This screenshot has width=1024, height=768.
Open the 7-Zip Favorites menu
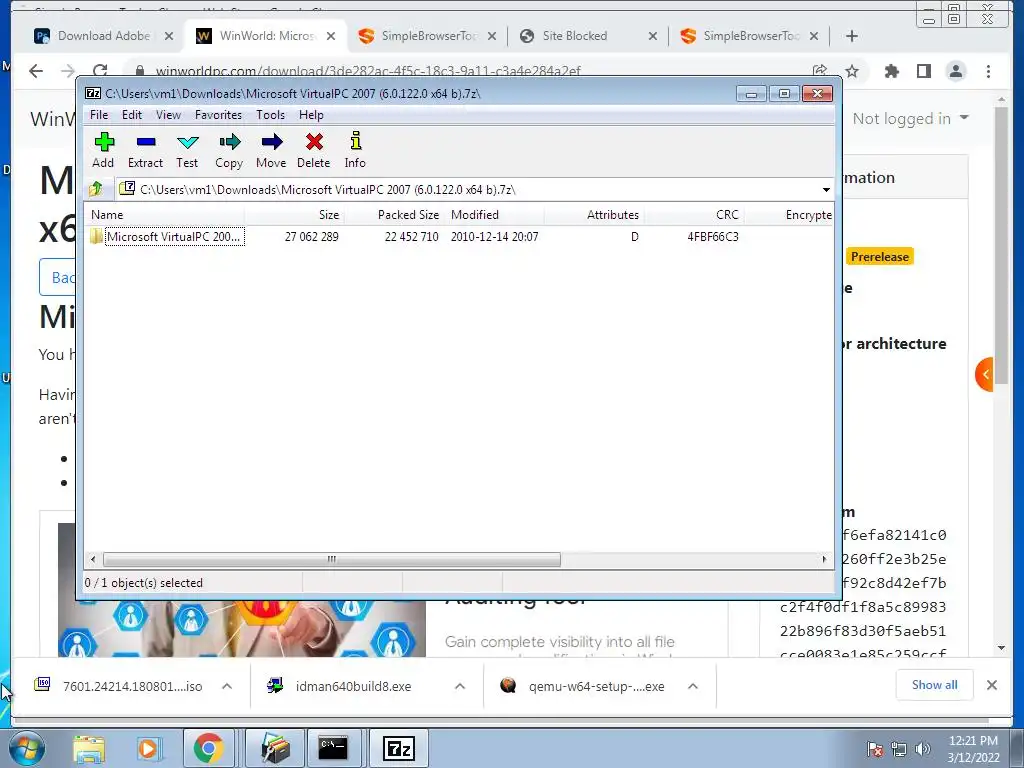(x=218, y=115)
